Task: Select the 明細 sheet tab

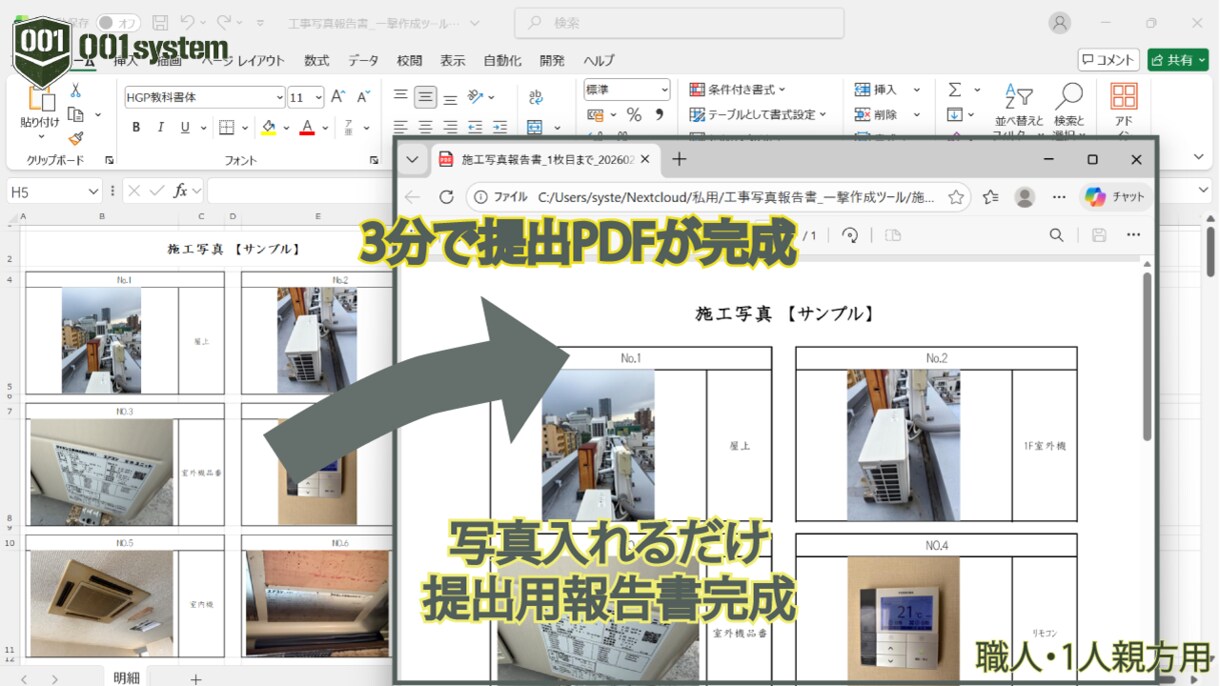Action: [126, 678]
